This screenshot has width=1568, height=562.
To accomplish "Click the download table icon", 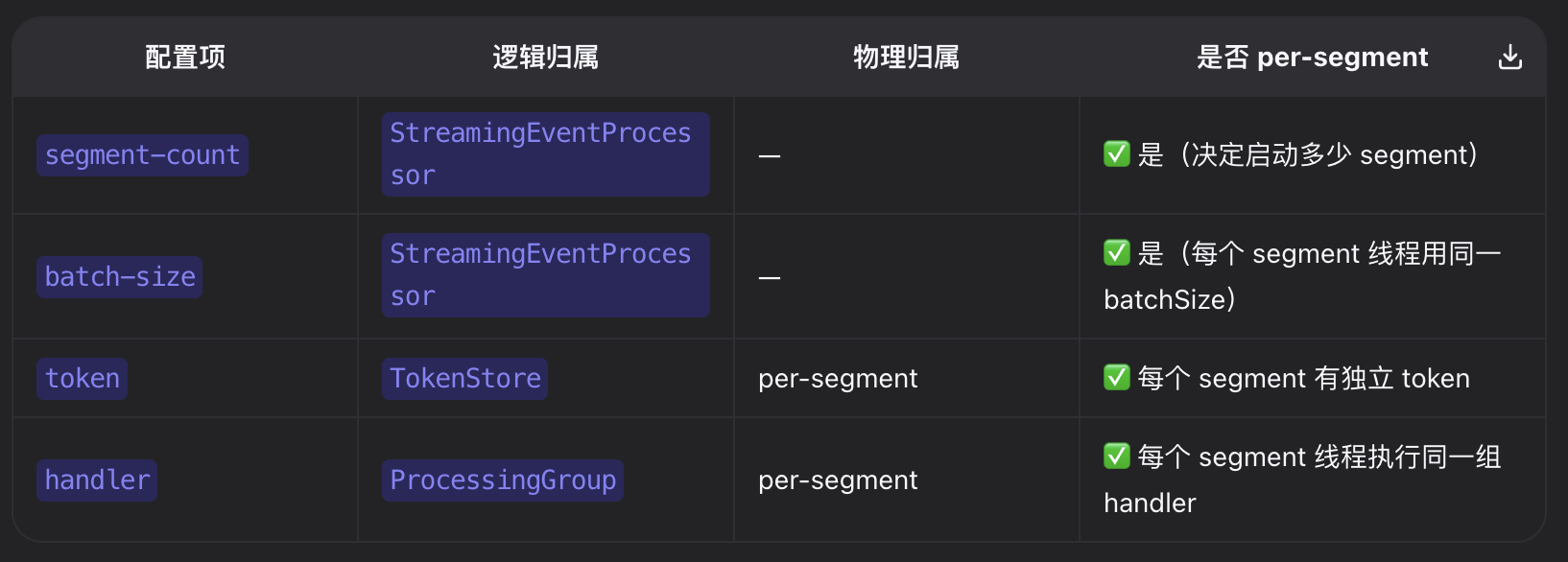I will pos(1509,58).
